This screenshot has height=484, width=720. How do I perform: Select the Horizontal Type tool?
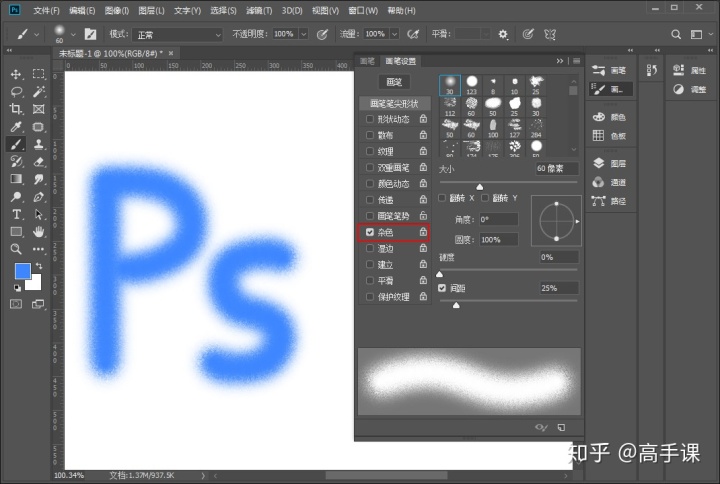click(16, 214)
